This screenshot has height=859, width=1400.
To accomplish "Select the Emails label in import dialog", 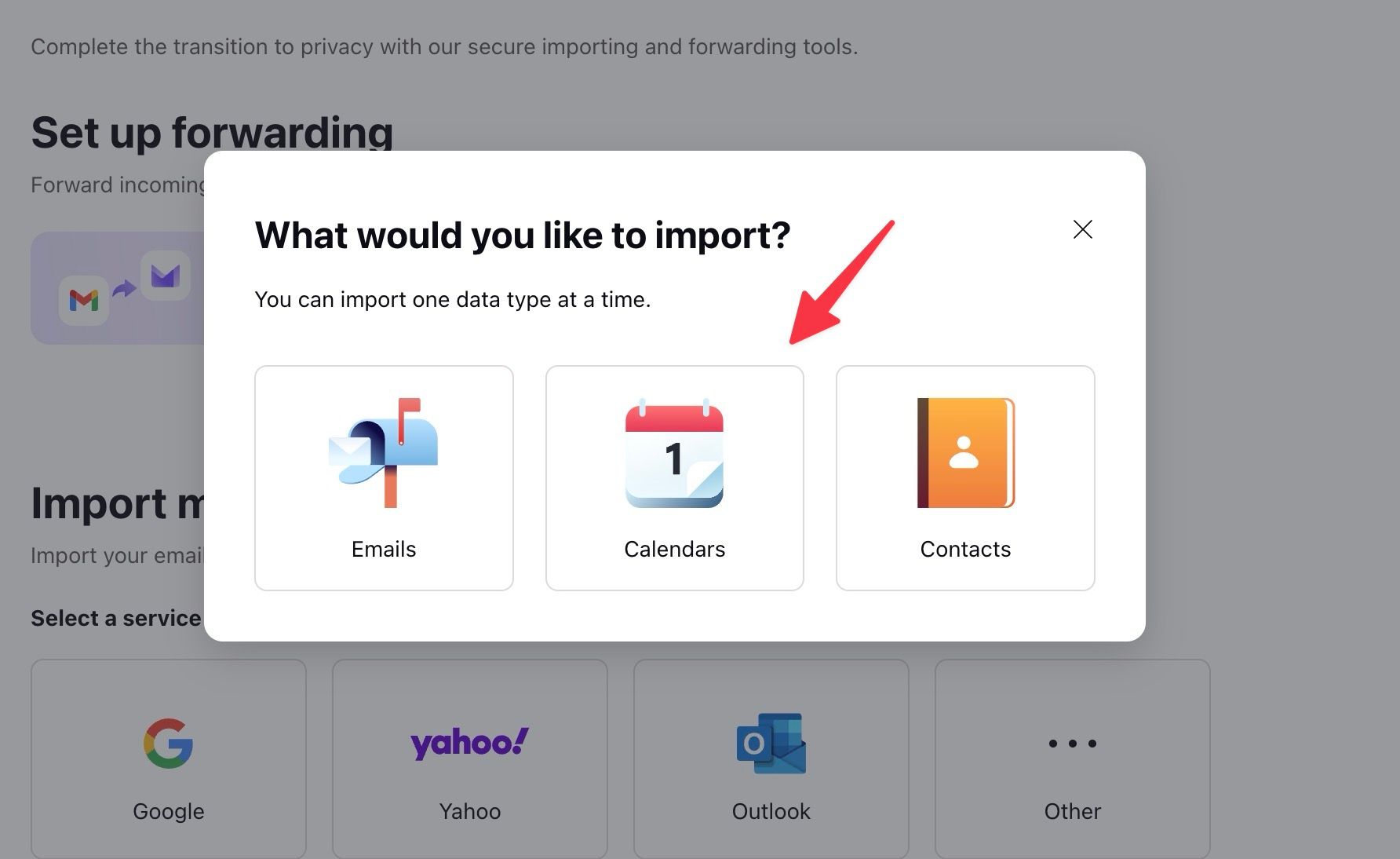I will (x=384, y=549).
